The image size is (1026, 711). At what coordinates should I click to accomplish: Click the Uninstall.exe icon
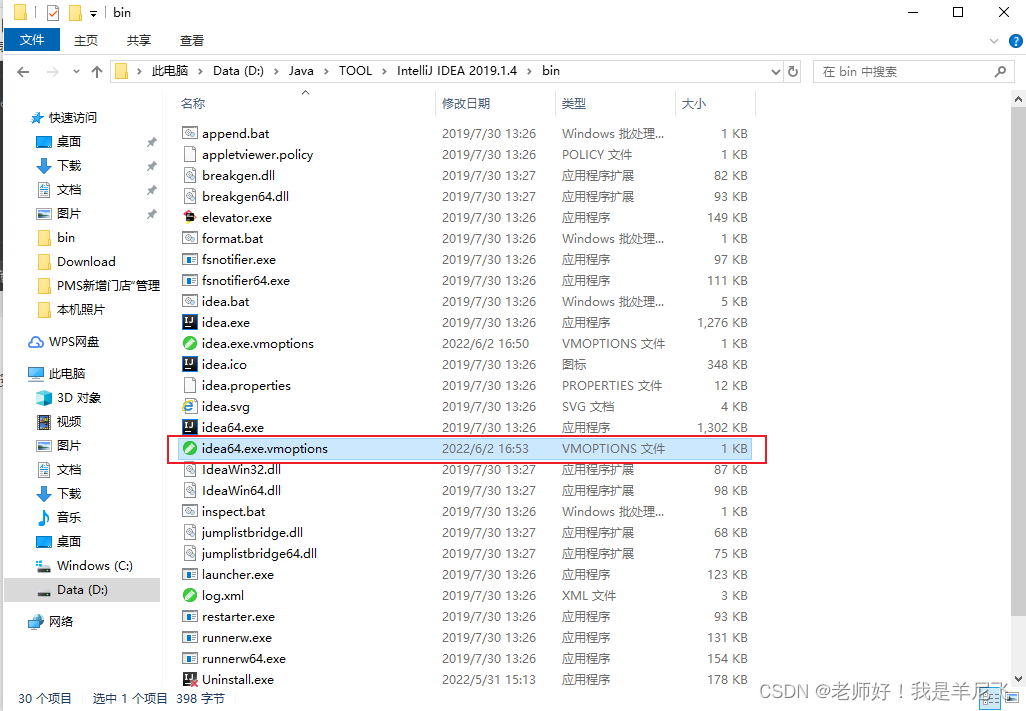click(x=190, y=679)
